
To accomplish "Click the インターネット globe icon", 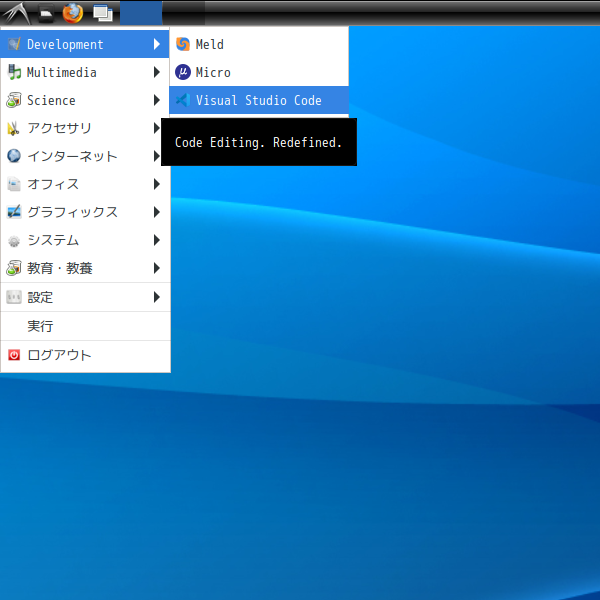I will coord(14,156).
